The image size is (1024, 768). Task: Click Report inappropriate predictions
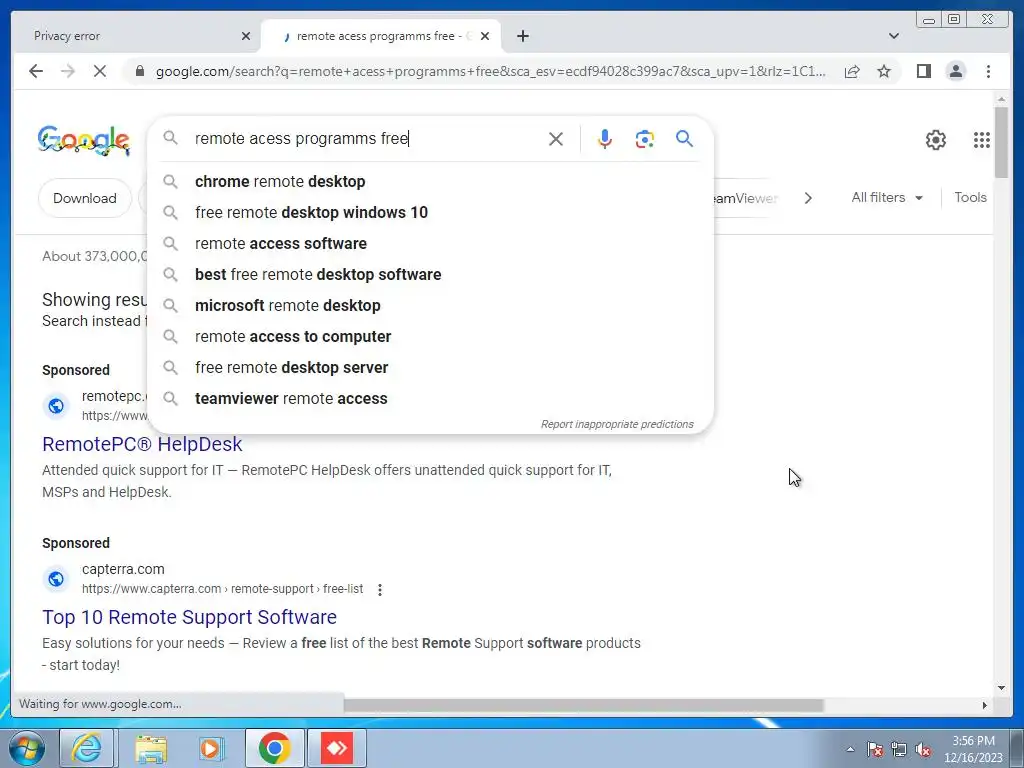[x=617, y=424]
